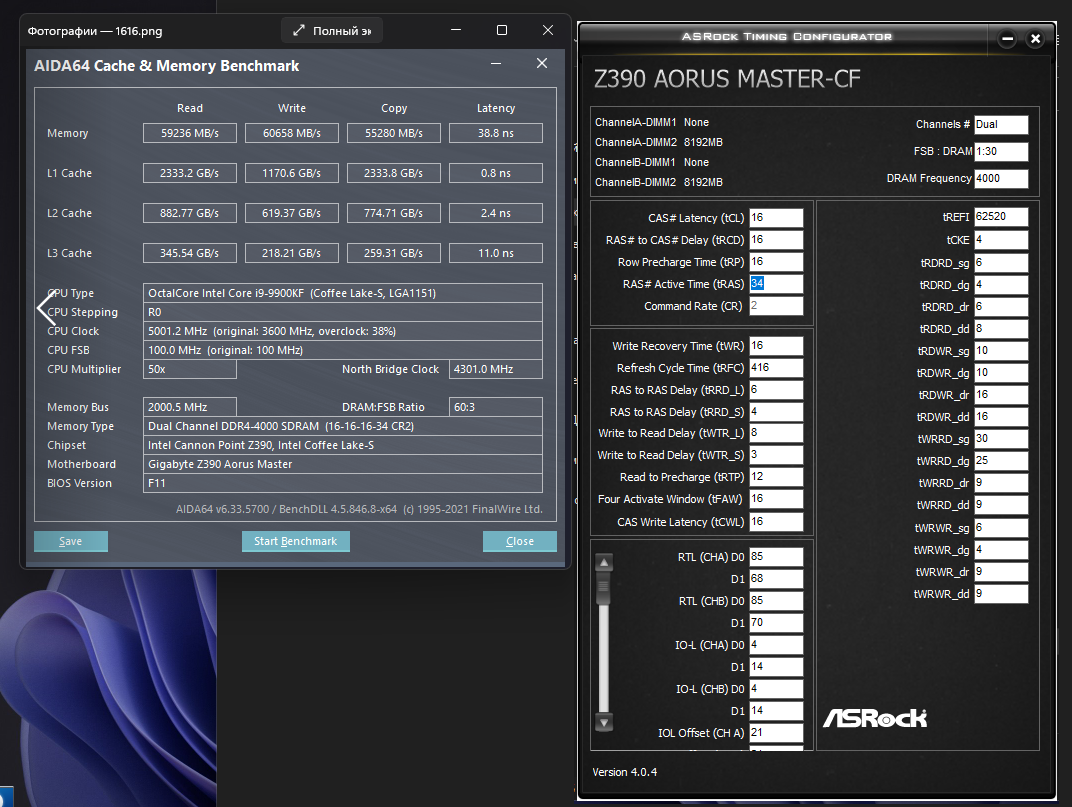Close the ASRock Timing Configurator window
Screen dimensions: 1072x807
pos(1036,39)
